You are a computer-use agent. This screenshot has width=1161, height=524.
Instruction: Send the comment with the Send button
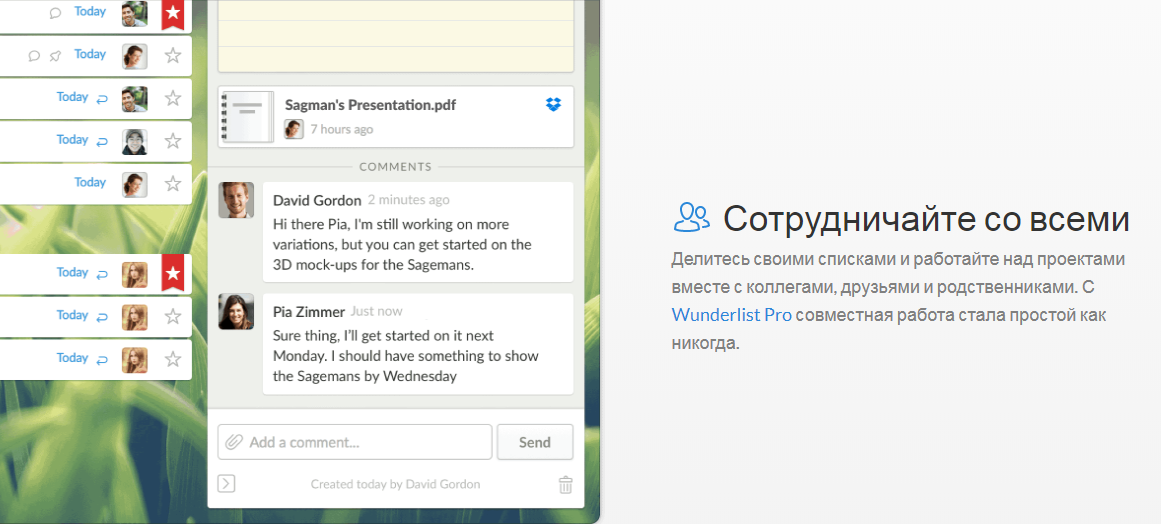point(535,443)
